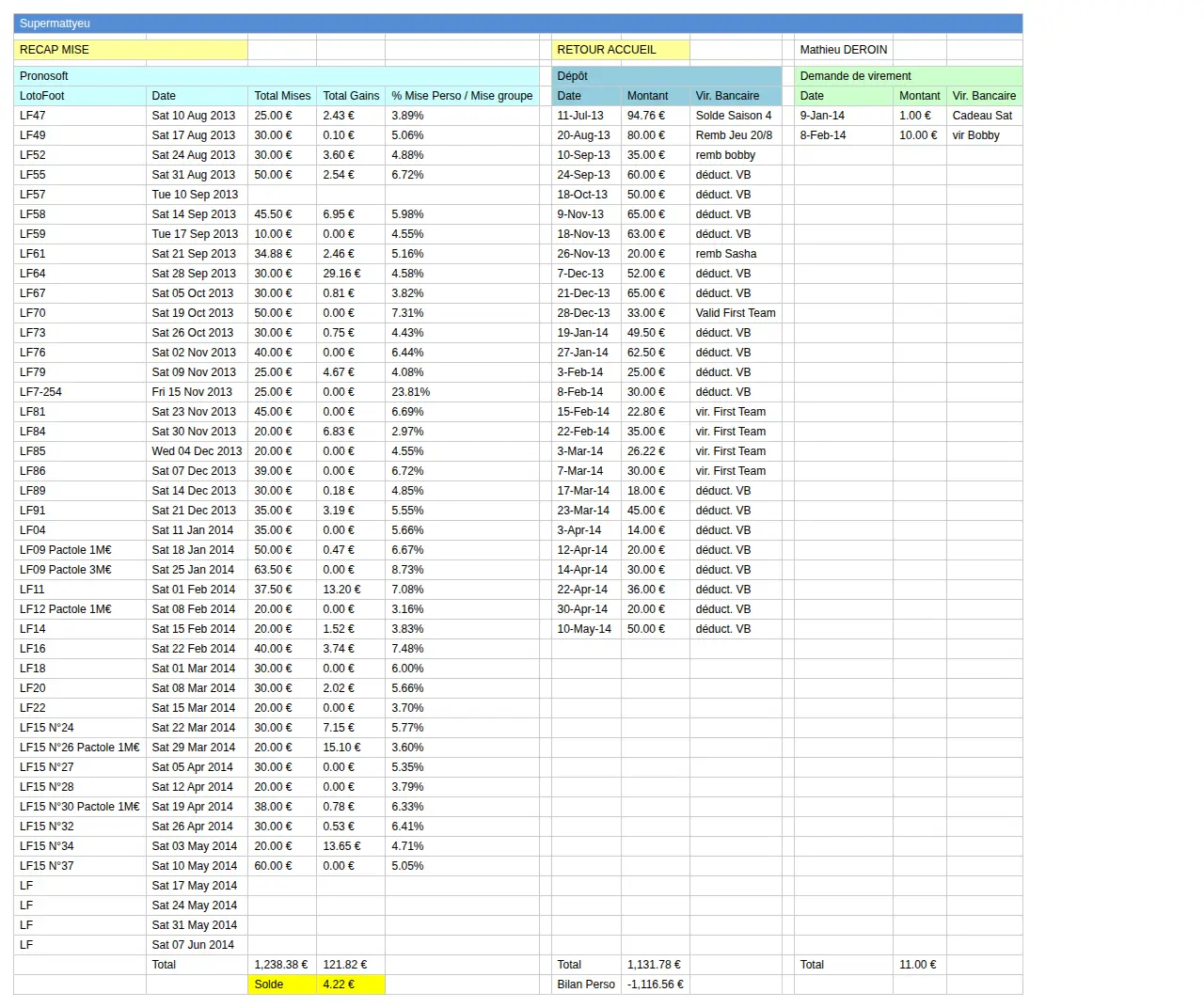Viewport: 1204px width, 1008px height.
Task: Click the Bilan Perso label
Action: tap(586, 984)
